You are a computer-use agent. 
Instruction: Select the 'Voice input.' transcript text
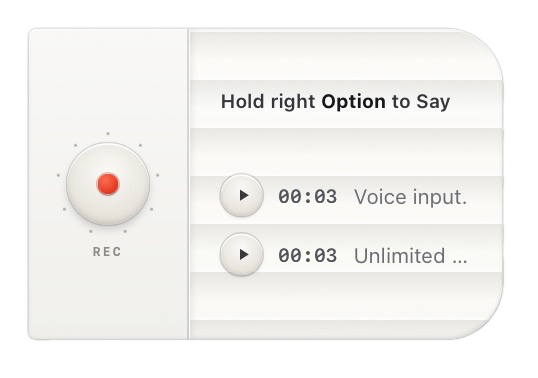click(x=410, y=198)
